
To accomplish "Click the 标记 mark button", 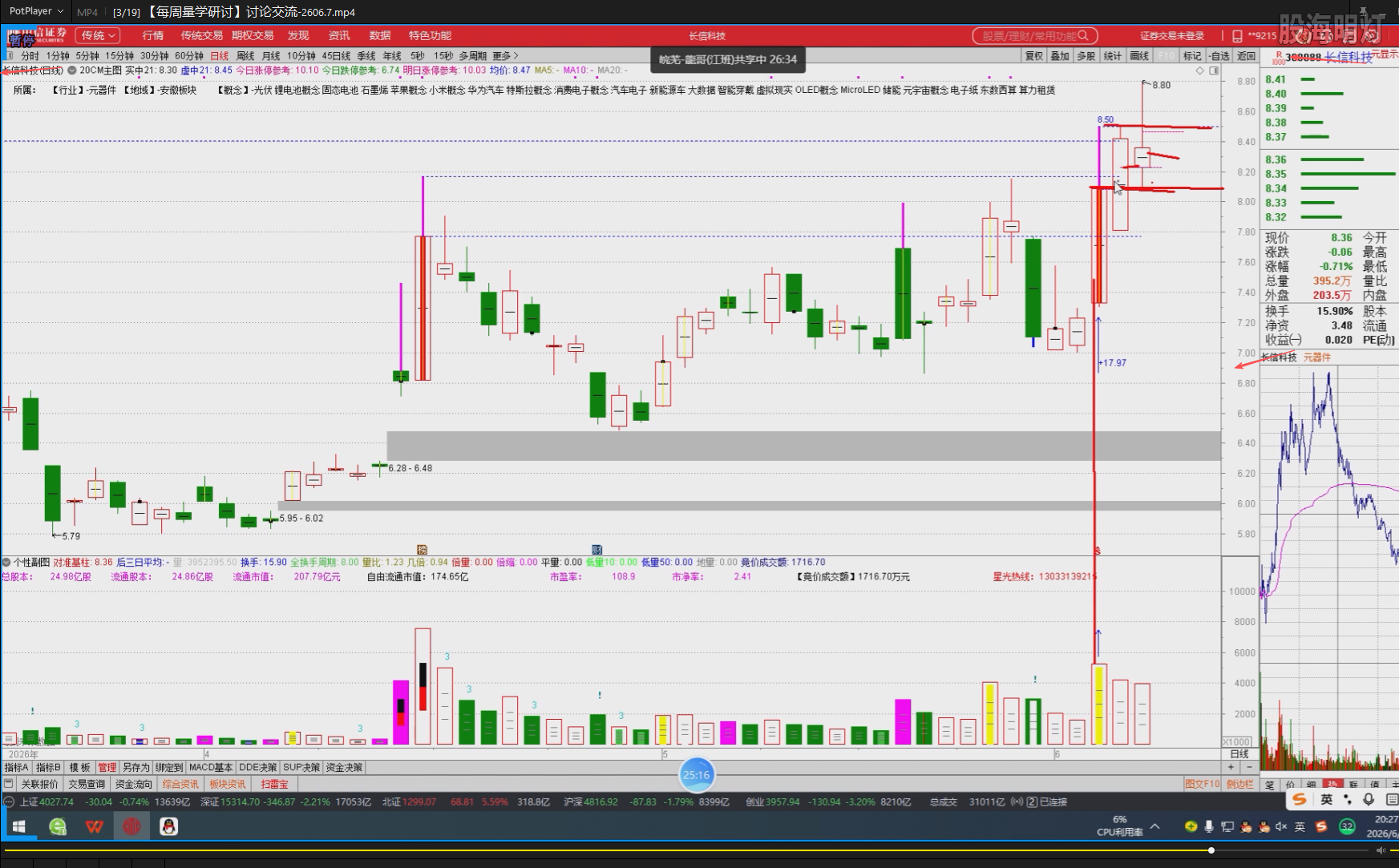I will point(1192,56).
